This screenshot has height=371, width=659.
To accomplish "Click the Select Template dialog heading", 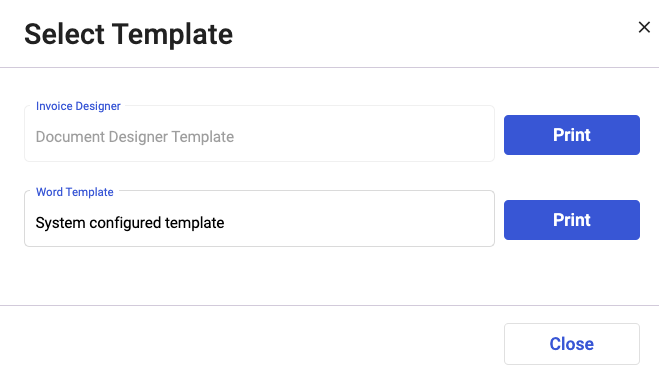I will 129,34.
